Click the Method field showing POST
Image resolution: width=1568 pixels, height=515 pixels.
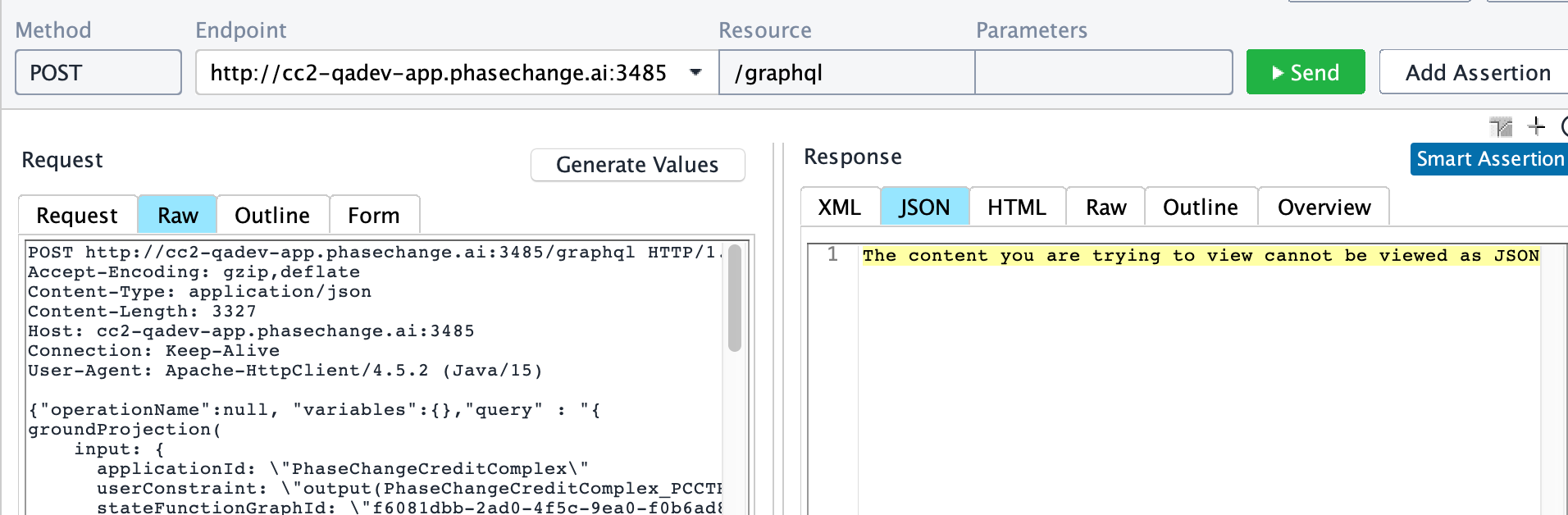coord(98,72)
